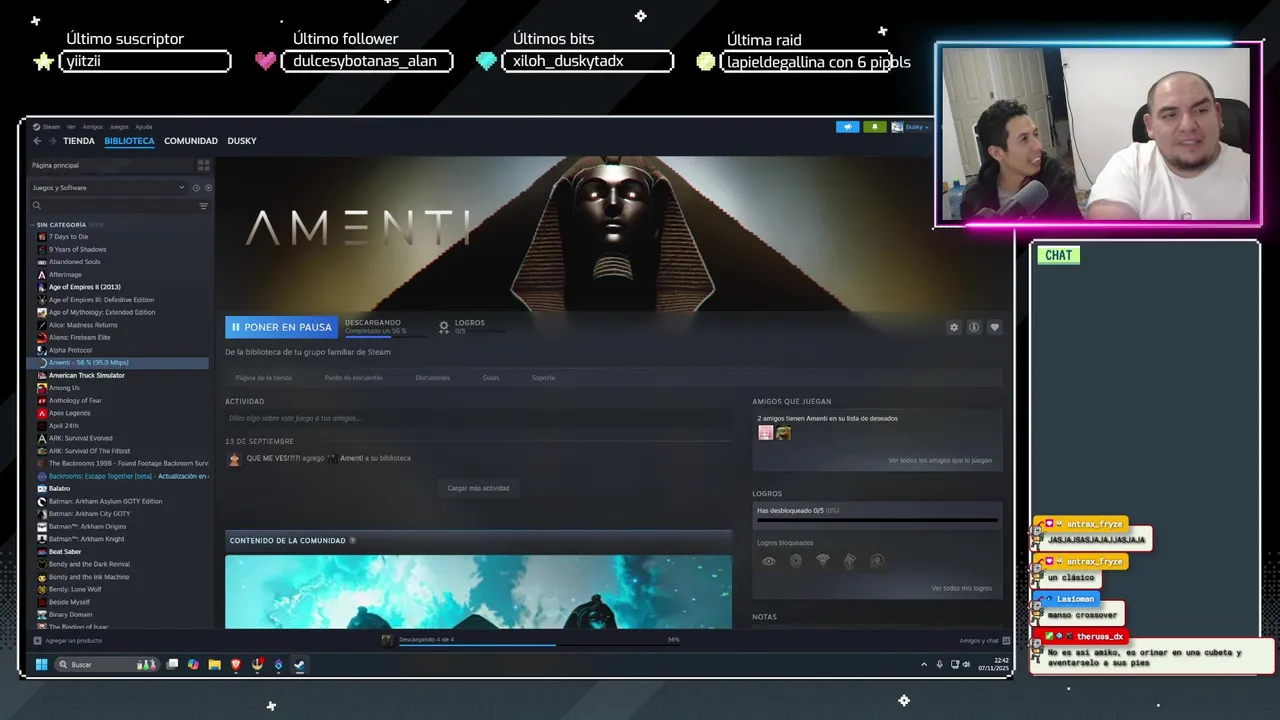Open Guías link
The image size is (1280, 720).
[x=491, y=378]
